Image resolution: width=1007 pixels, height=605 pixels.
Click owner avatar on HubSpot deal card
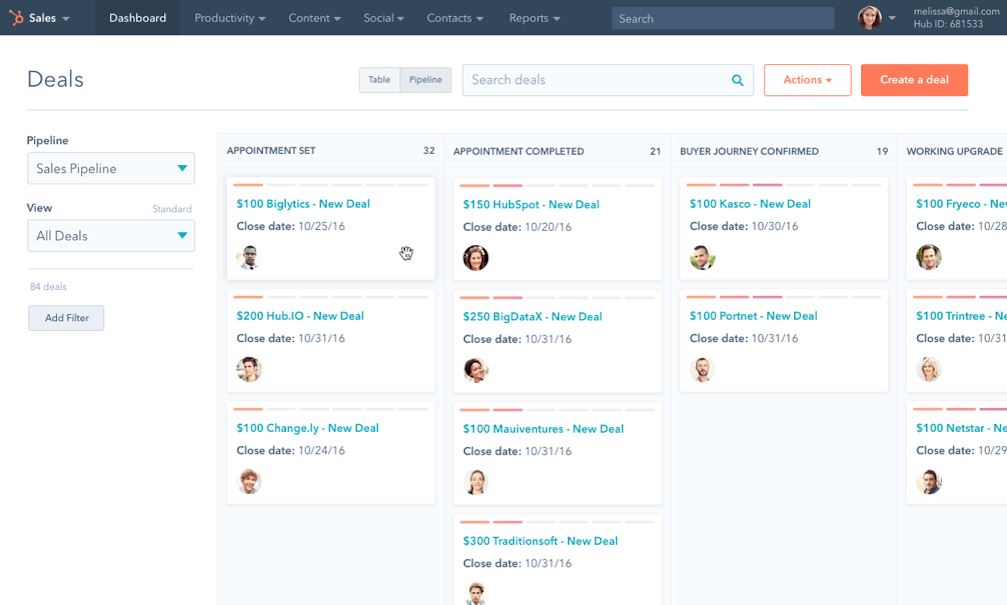click(475, 258)
